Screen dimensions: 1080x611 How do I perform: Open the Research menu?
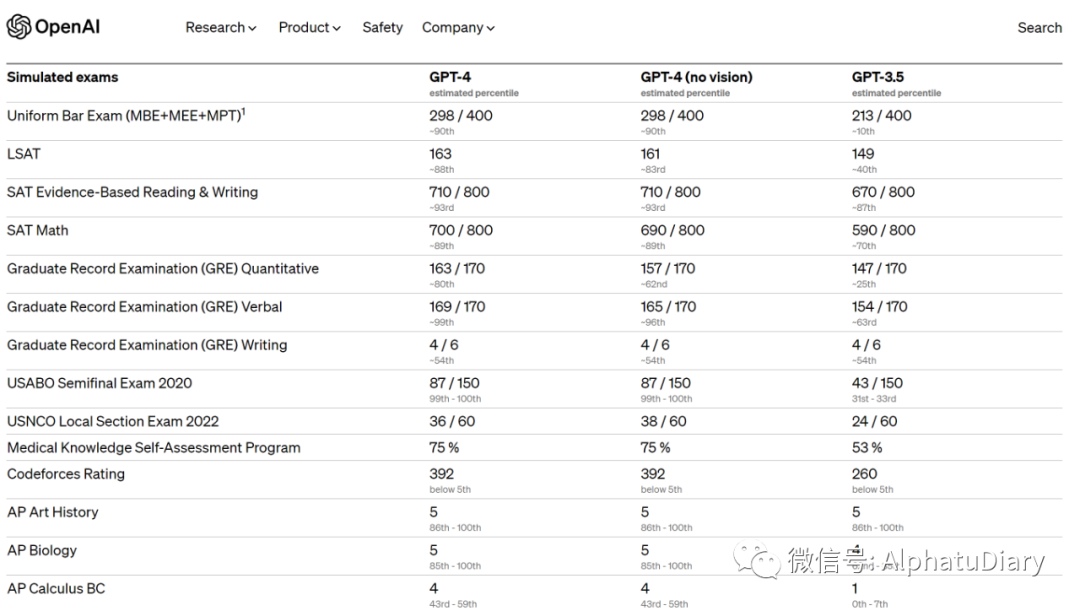[x=220, y=28]
